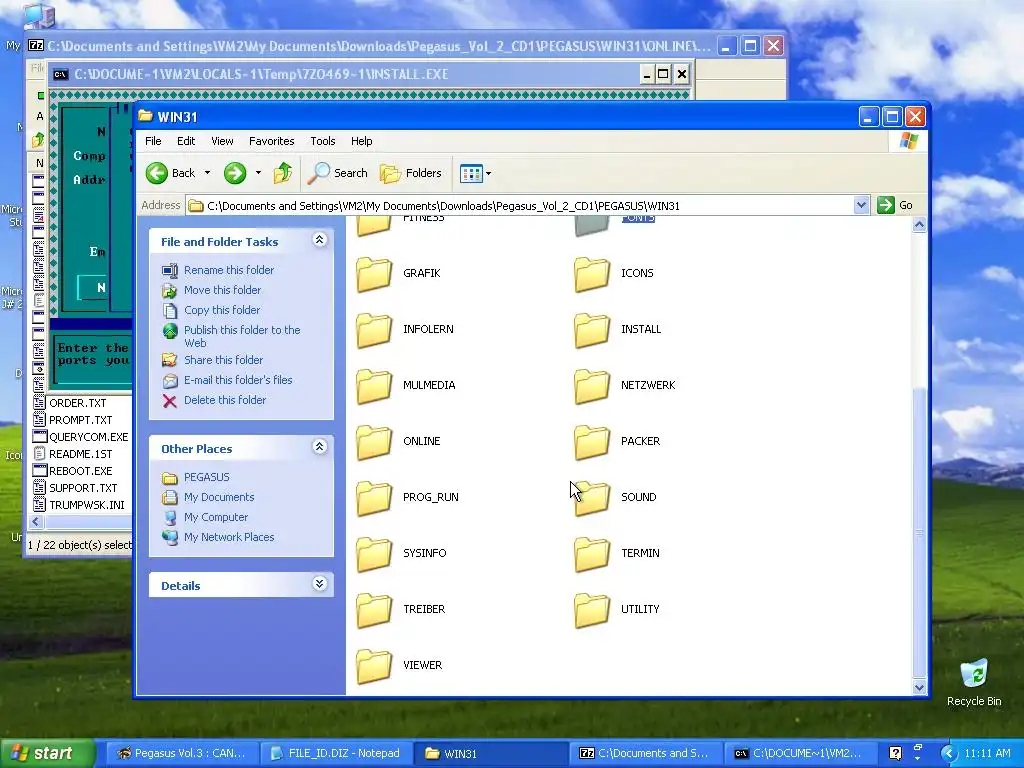This screenshot has height=768, width=1024.
Task: Go to My Network Places link
Action: tap(229, 537)
